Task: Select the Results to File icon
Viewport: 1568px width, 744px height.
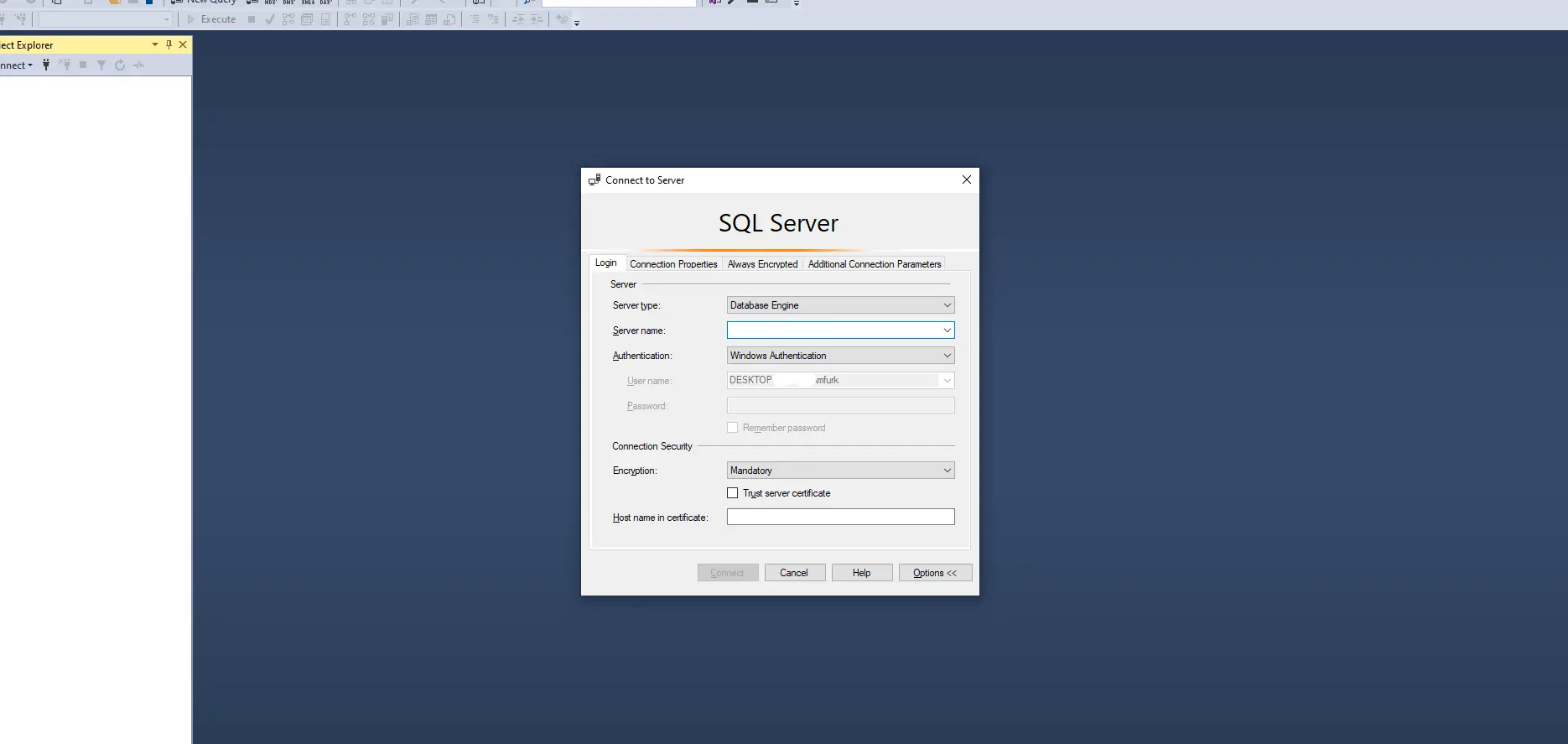Action: (450, 19)
